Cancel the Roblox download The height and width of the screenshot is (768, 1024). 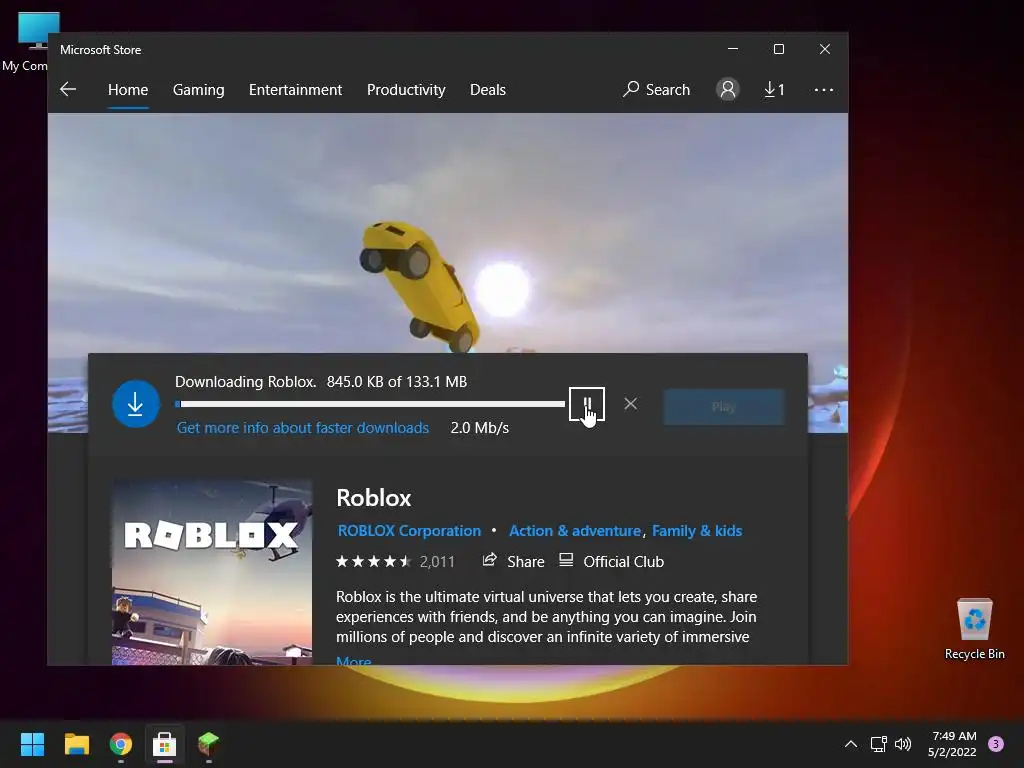pos(630,404)
